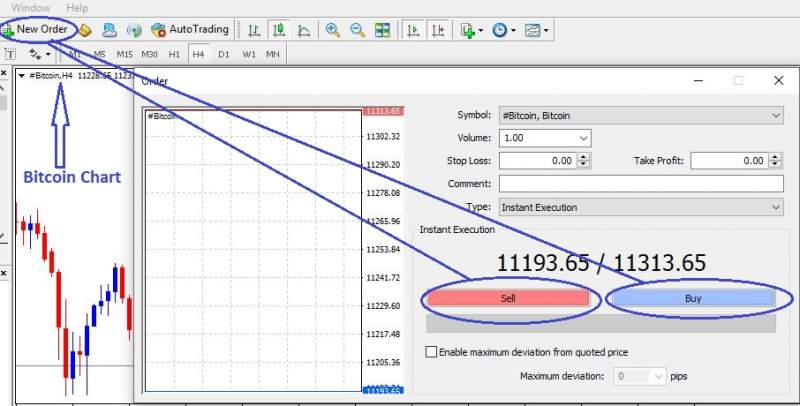Minimize the Order dialog window
Image resolution: width=800 pixels, height=406 pixels.
tap(698, 81)
